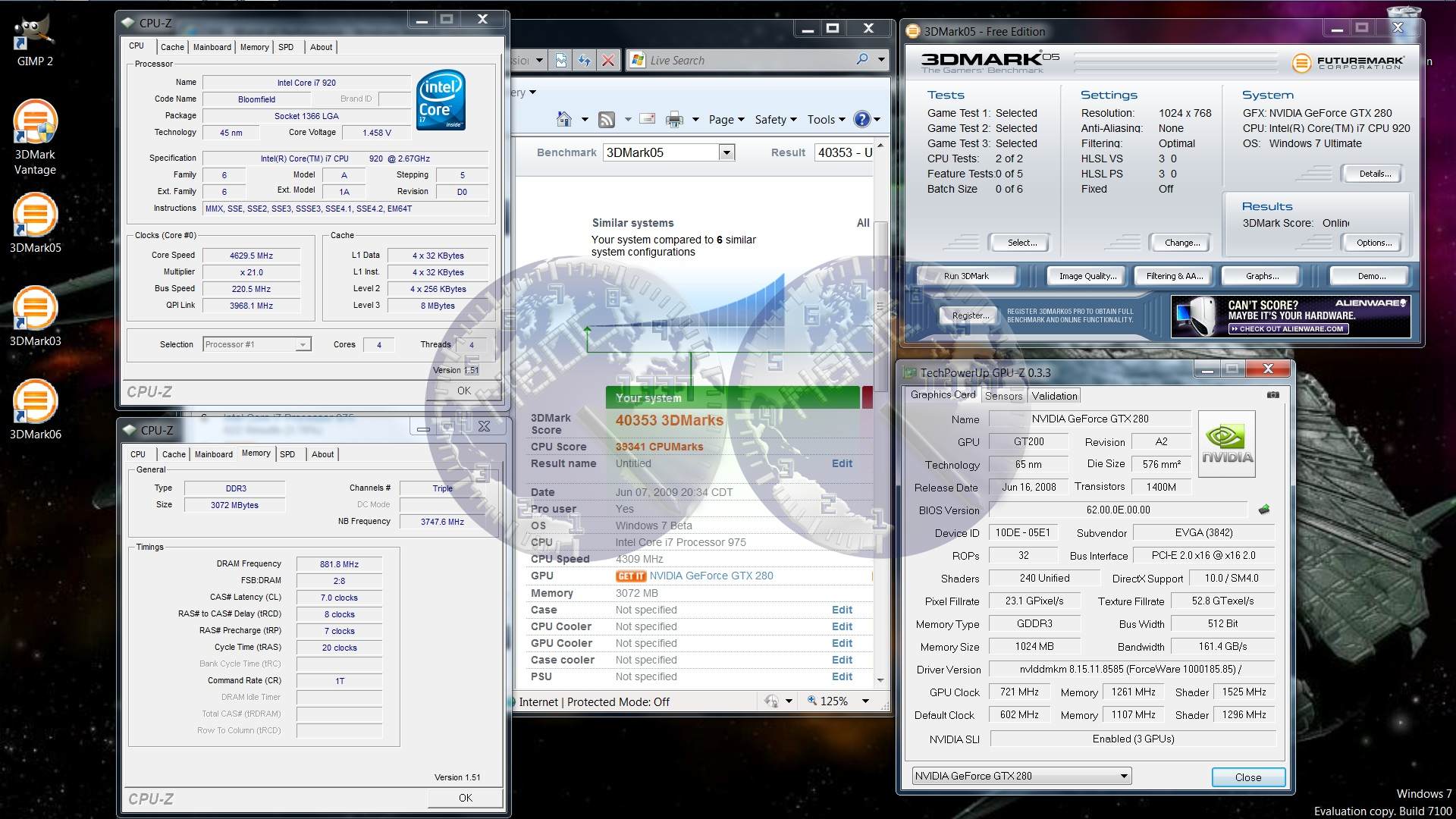Switch to Mainboard tab in top CPU-Z window
The image size is (1456, 819).
coord(212,47)
